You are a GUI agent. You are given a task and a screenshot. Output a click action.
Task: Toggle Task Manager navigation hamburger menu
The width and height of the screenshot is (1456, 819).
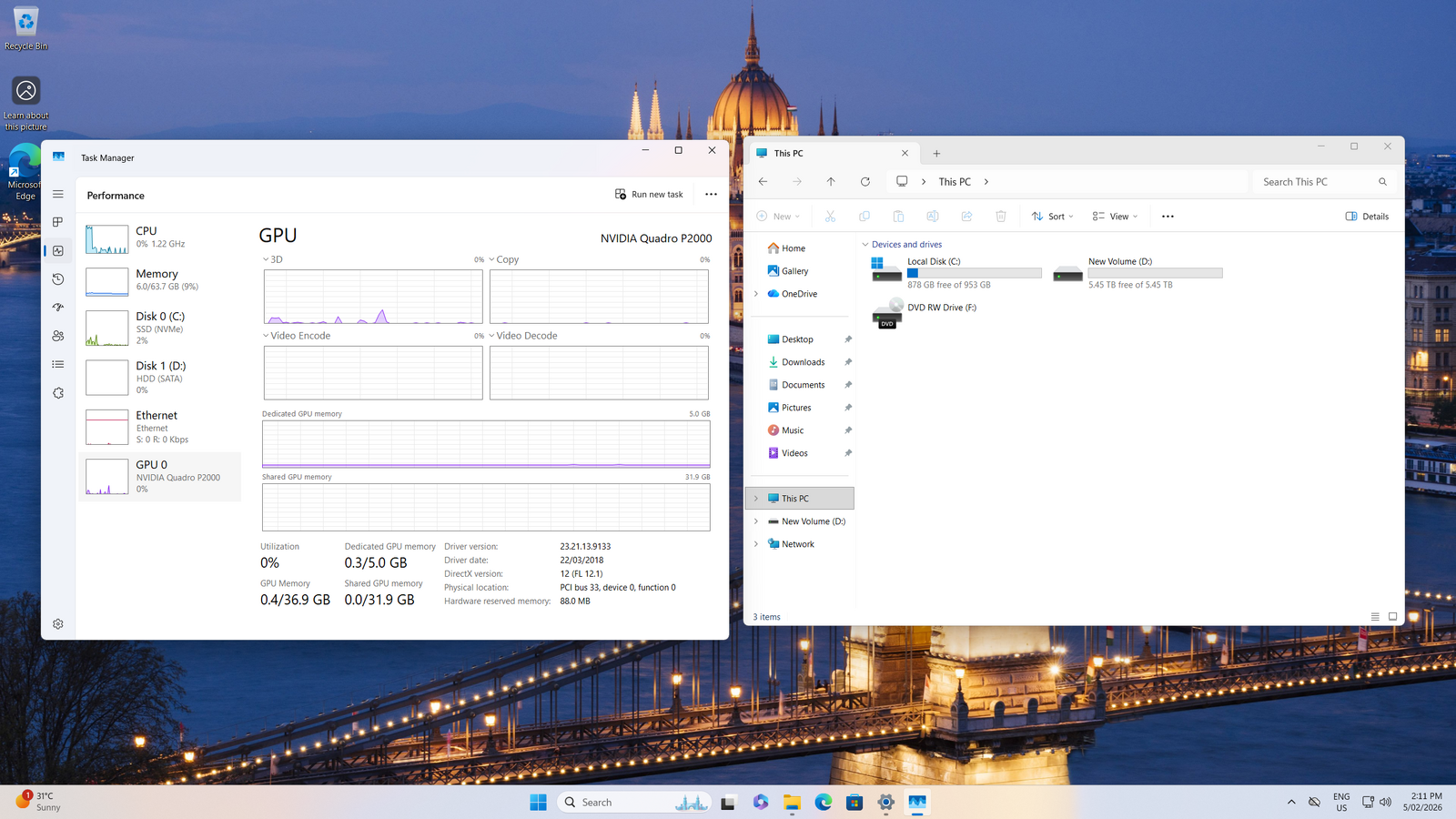click(58, 195)
